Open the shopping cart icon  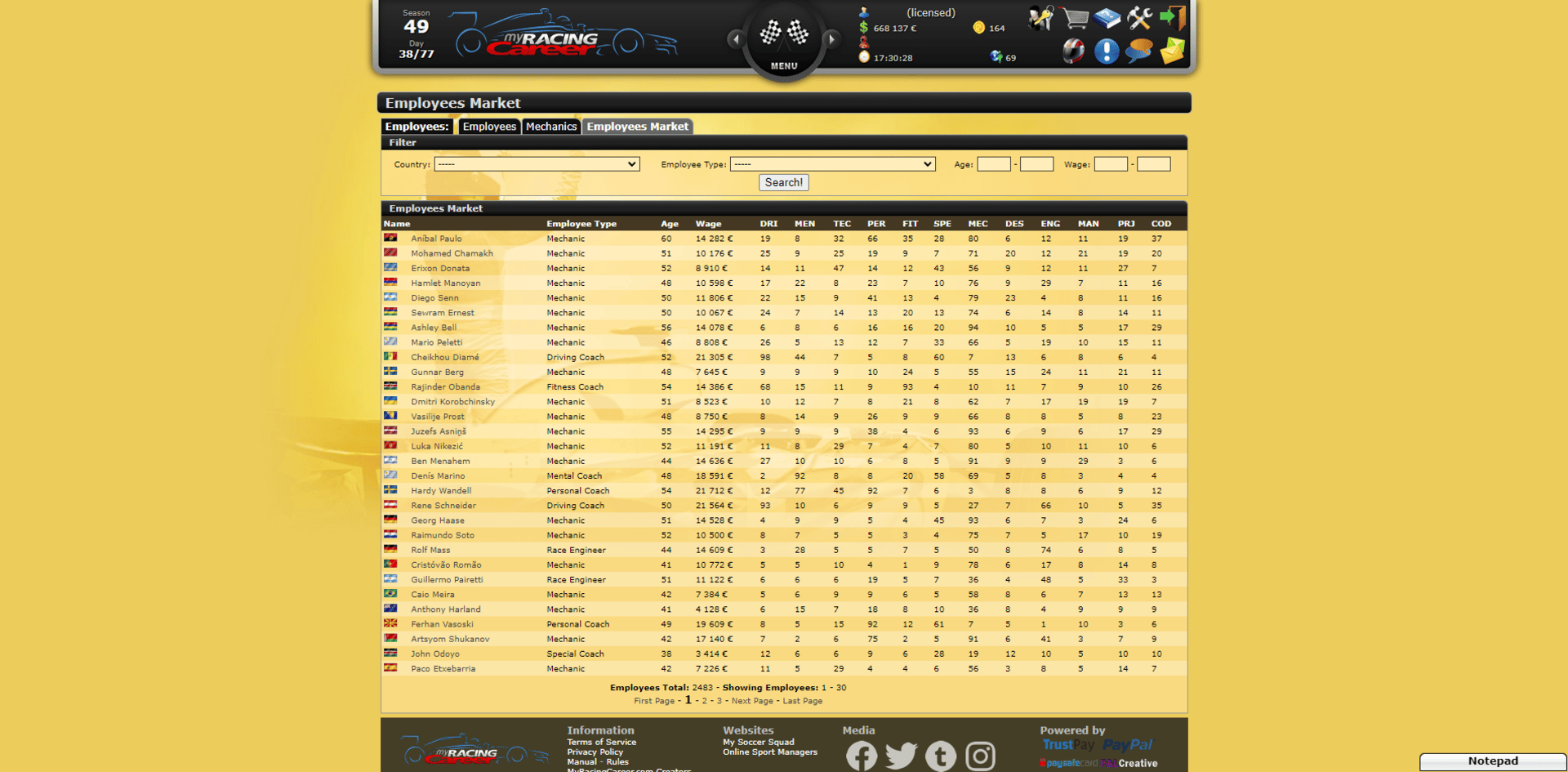click(x=1075, y=18)
